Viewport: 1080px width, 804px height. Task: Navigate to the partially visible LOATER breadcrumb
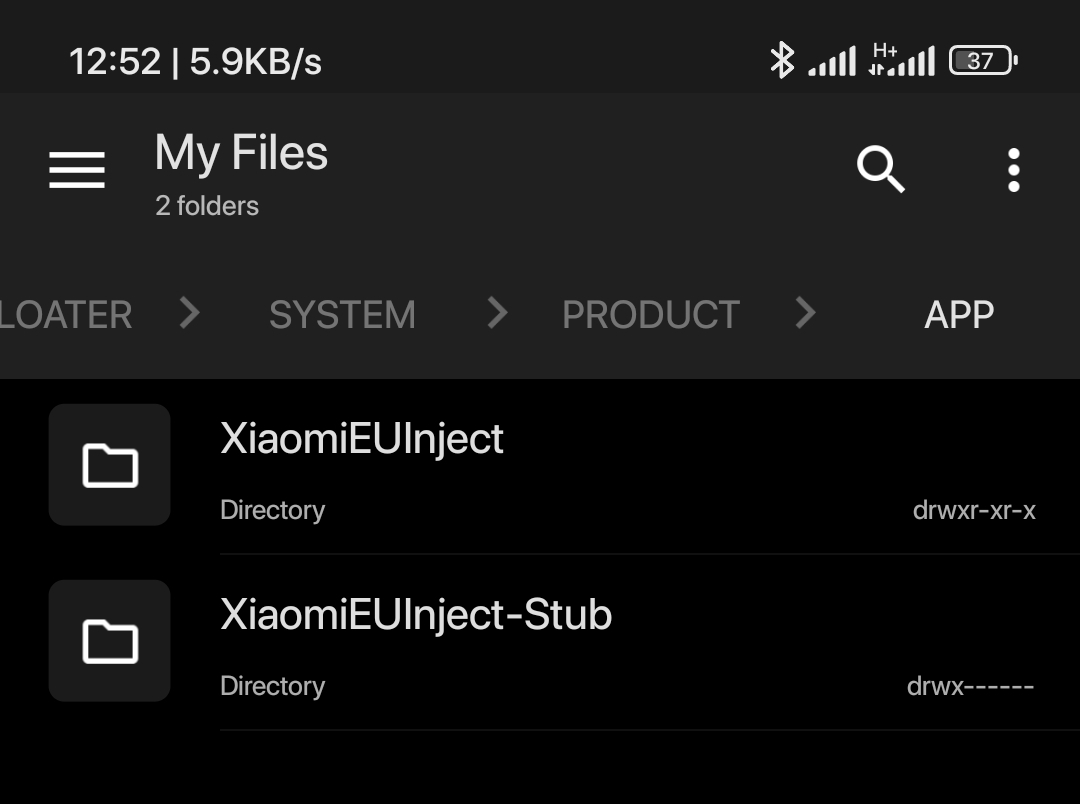pyautogui.click(x=65, y=315)
